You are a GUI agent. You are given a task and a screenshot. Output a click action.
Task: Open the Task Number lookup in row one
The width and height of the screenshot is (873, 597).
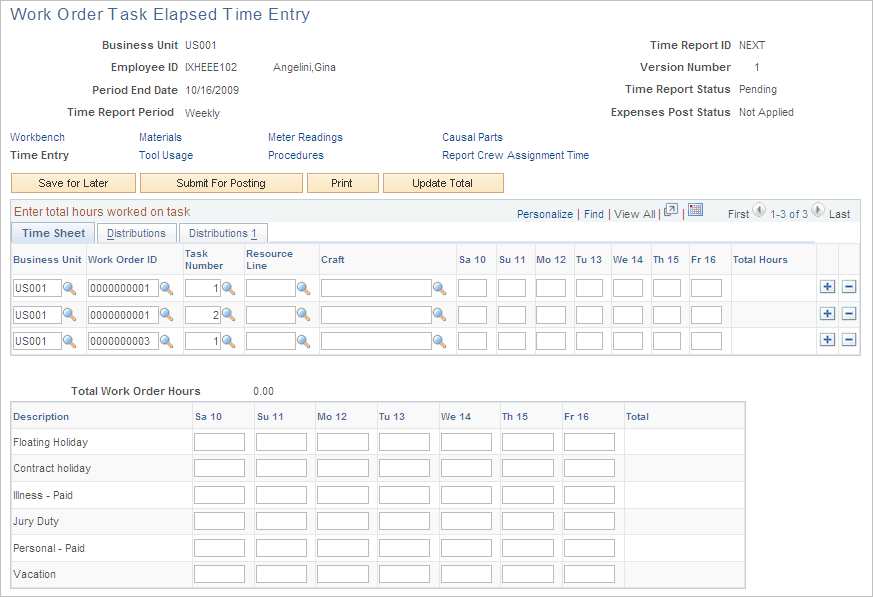coord(227,289)
